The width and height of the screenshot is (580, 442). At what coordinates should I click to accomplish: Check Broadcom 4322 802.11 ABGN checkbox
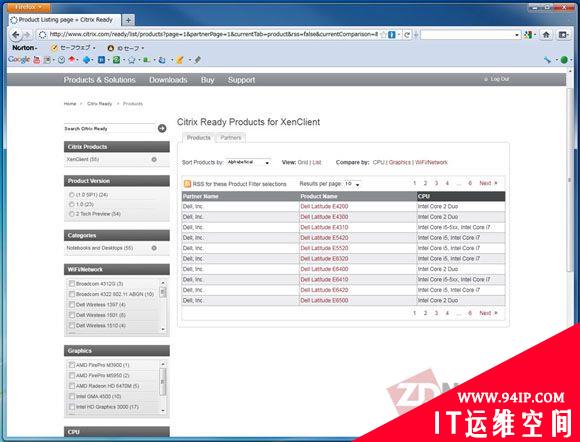(72, 294)
